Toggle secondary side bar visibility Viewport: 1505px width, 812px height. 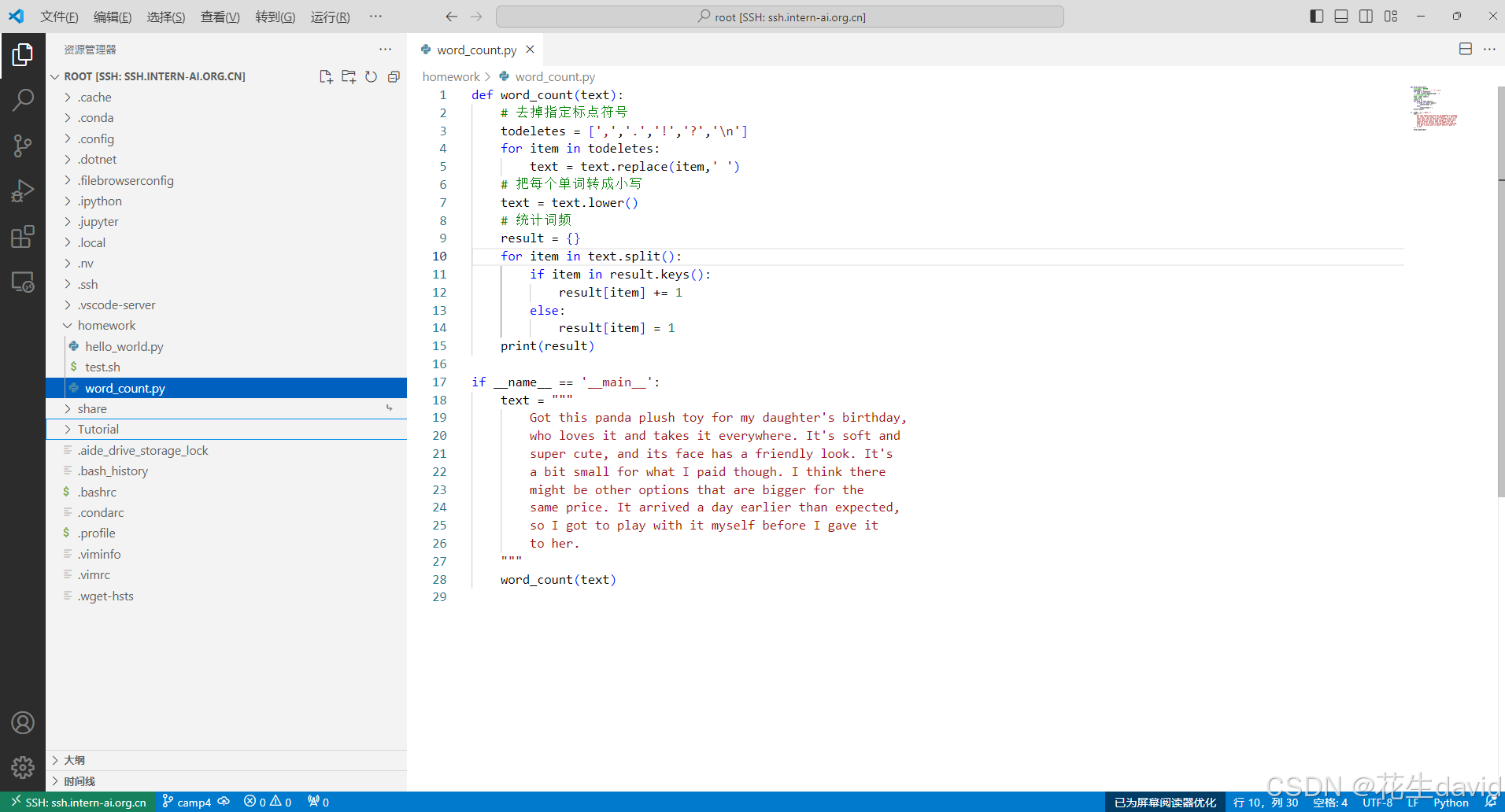point(1366,17)
